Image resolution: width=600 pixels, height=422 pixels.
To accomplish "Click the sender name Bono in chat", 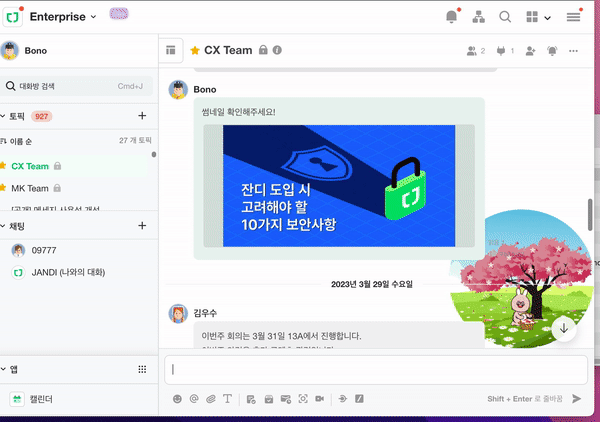I will [x=205, y=90].
